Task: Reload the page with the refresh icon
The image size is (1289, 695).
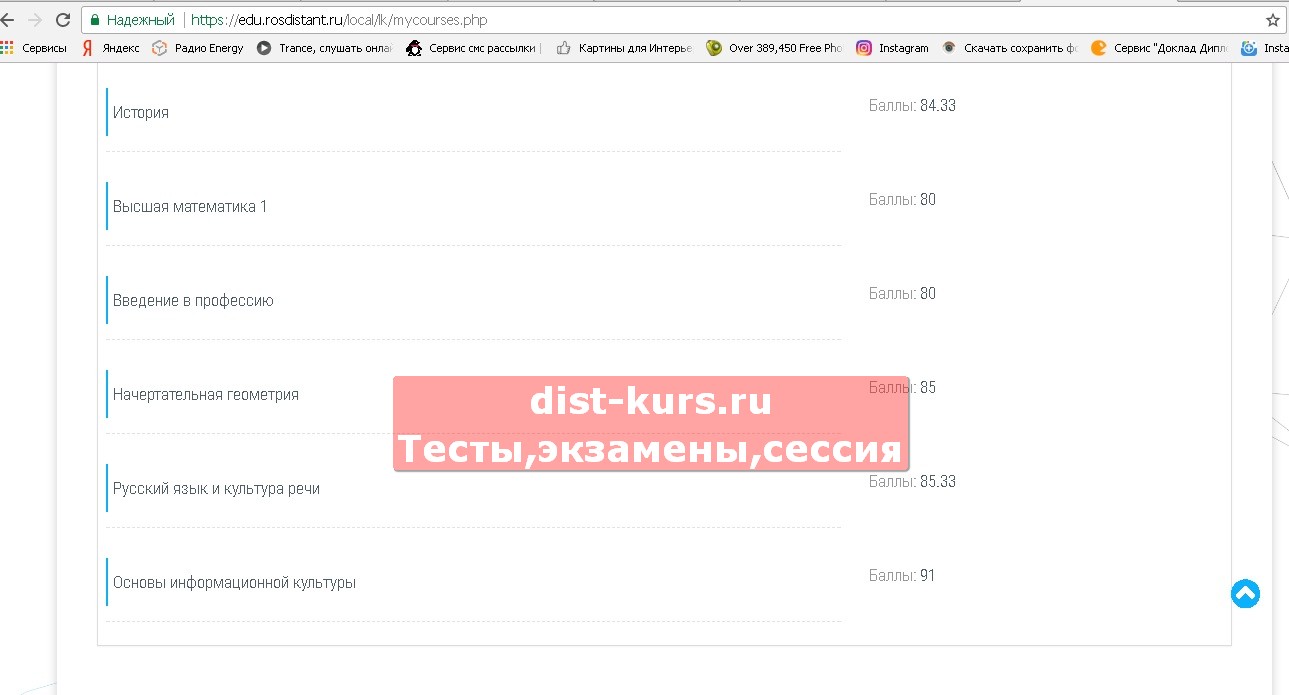Action: 63,20
